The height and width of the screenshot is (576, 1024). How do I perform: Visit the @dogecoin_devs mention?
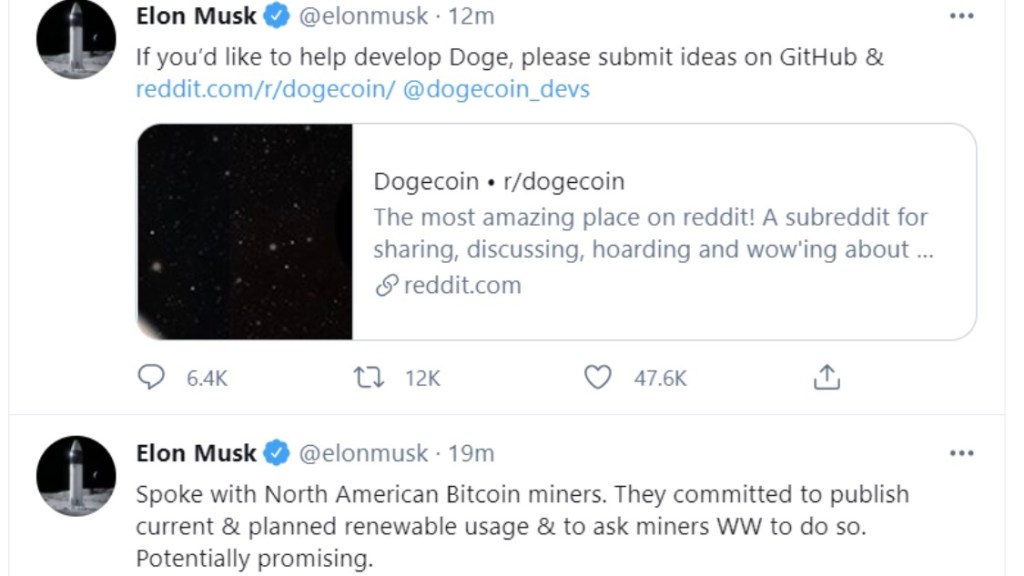[495, 89]
